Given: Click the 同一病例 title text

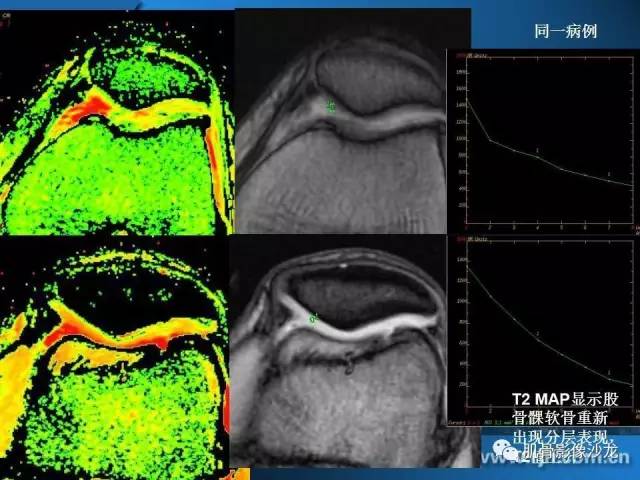Looking at the screenshot, I should point(566,31).
